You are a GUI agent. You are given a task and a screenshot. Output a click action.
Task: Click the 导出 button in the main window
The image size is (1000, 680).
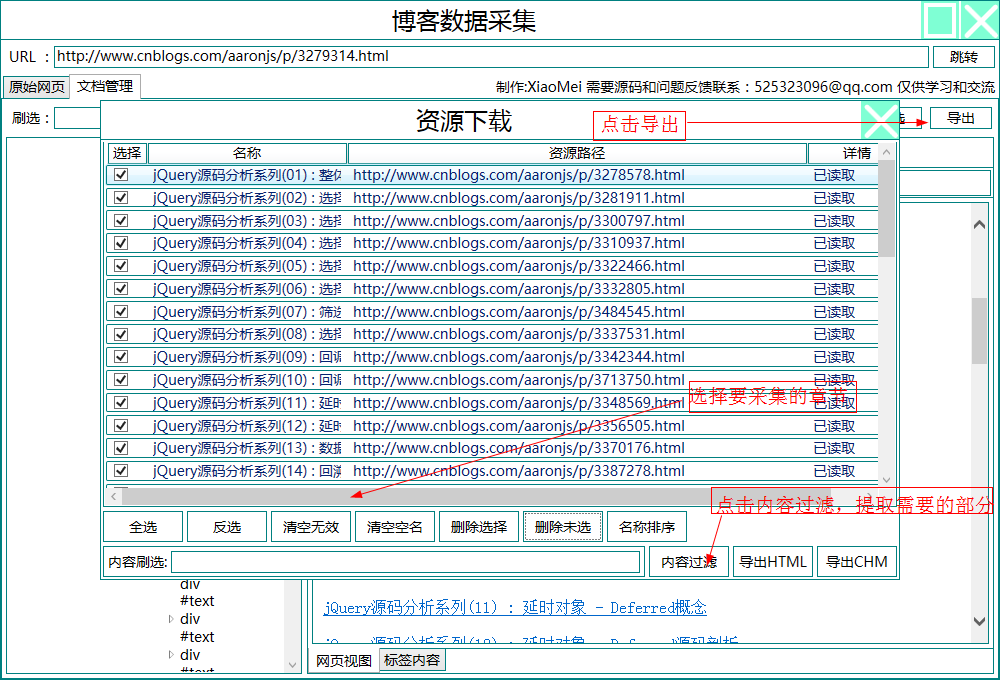tap(960, 118)
